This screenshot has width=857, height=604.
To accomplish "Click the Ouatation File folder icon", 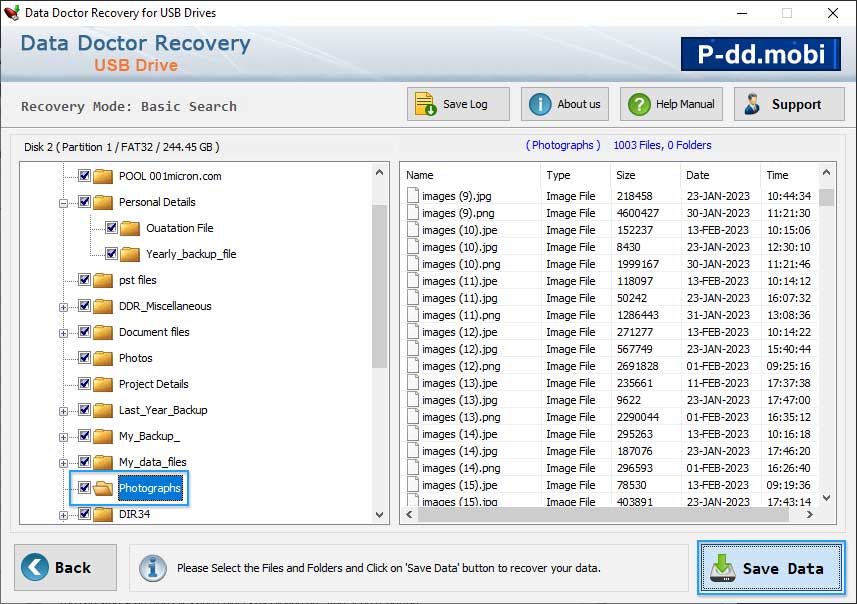I will click(x=130, y=228).
